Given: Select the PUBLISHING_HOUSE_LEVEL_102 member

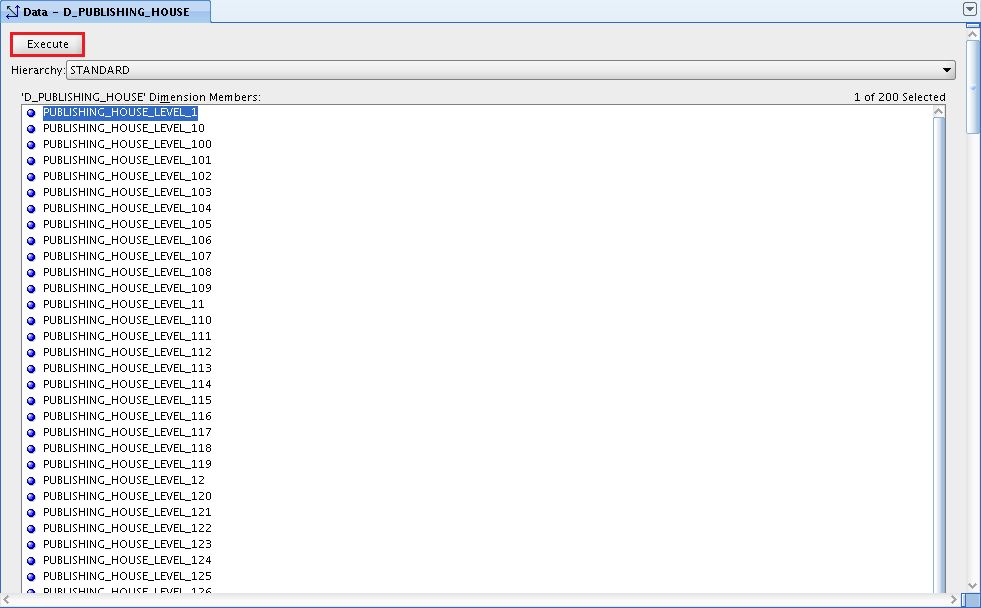Looking at the screenshot, I should (x=127, y=176).
